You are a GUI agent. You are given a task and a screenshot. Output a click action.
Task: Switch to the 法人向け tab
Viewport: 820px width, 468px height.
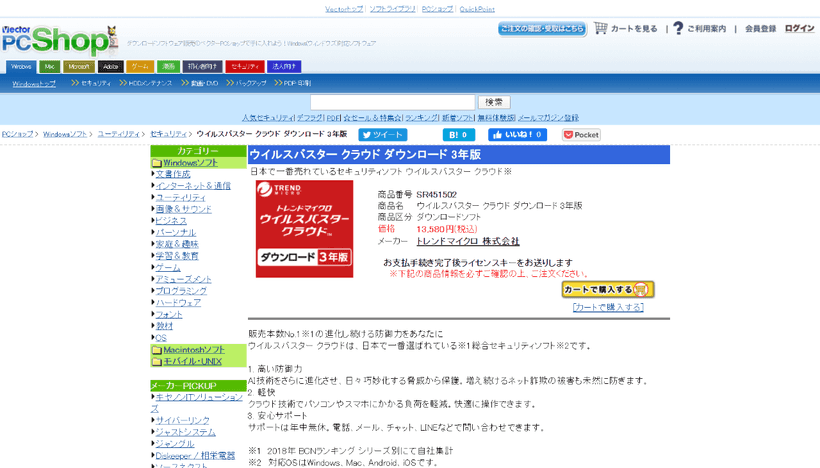coord(284,67)
